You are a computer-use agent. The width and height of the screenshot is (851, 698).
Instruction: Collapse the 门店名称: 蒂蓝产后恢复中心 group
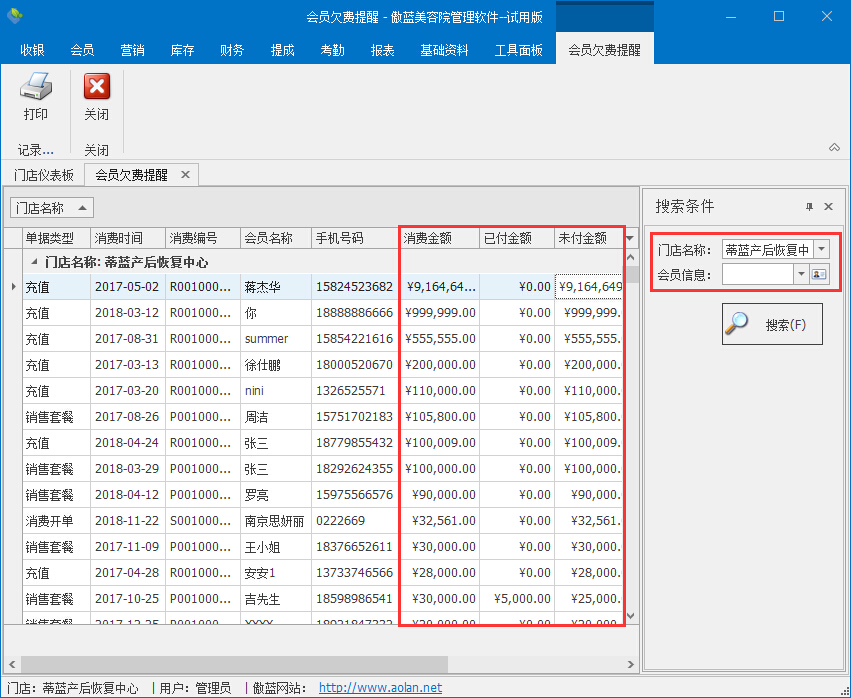pyautogui.click(x=33, y=263)
